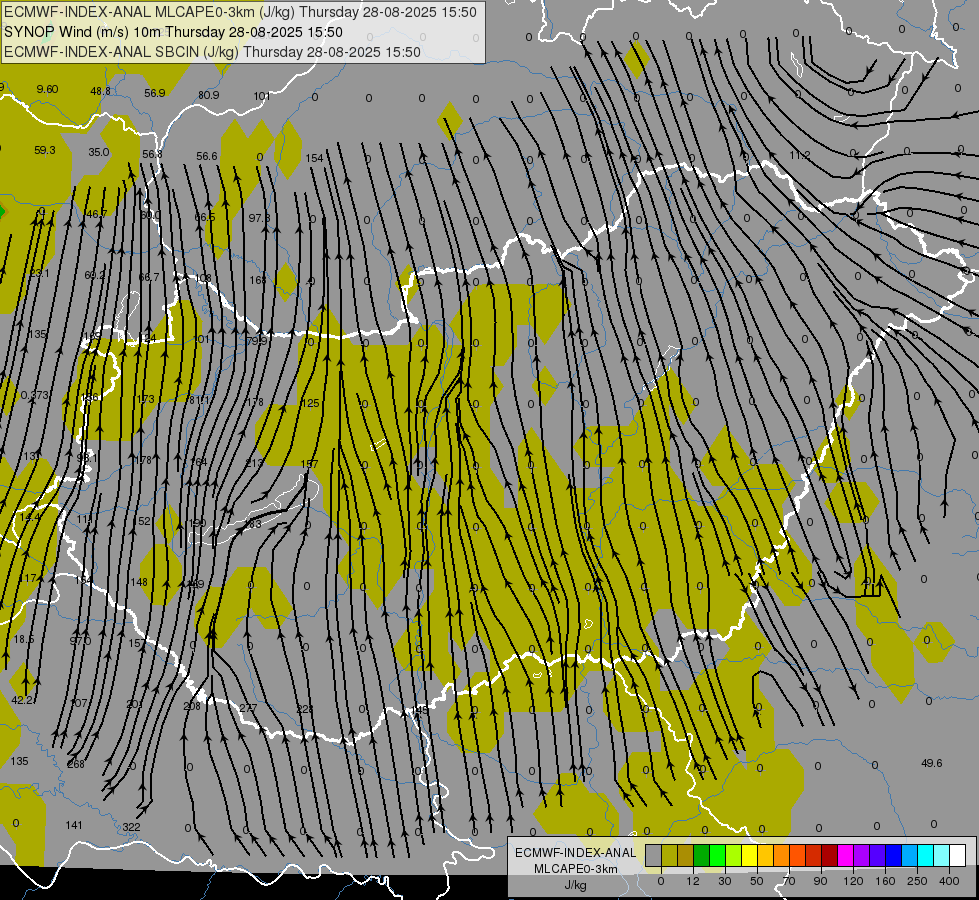Screen dimensions: 979x900
Task: Click the 'ECMWF-INDEX-ANAL MLCAPE0-3km' title line
Action: [x=240, y=12]
